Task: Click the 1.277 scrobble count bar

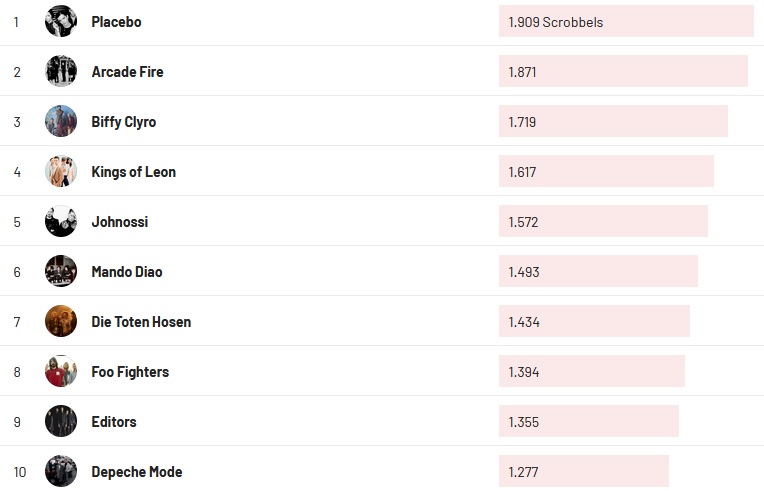Action: 583,471
